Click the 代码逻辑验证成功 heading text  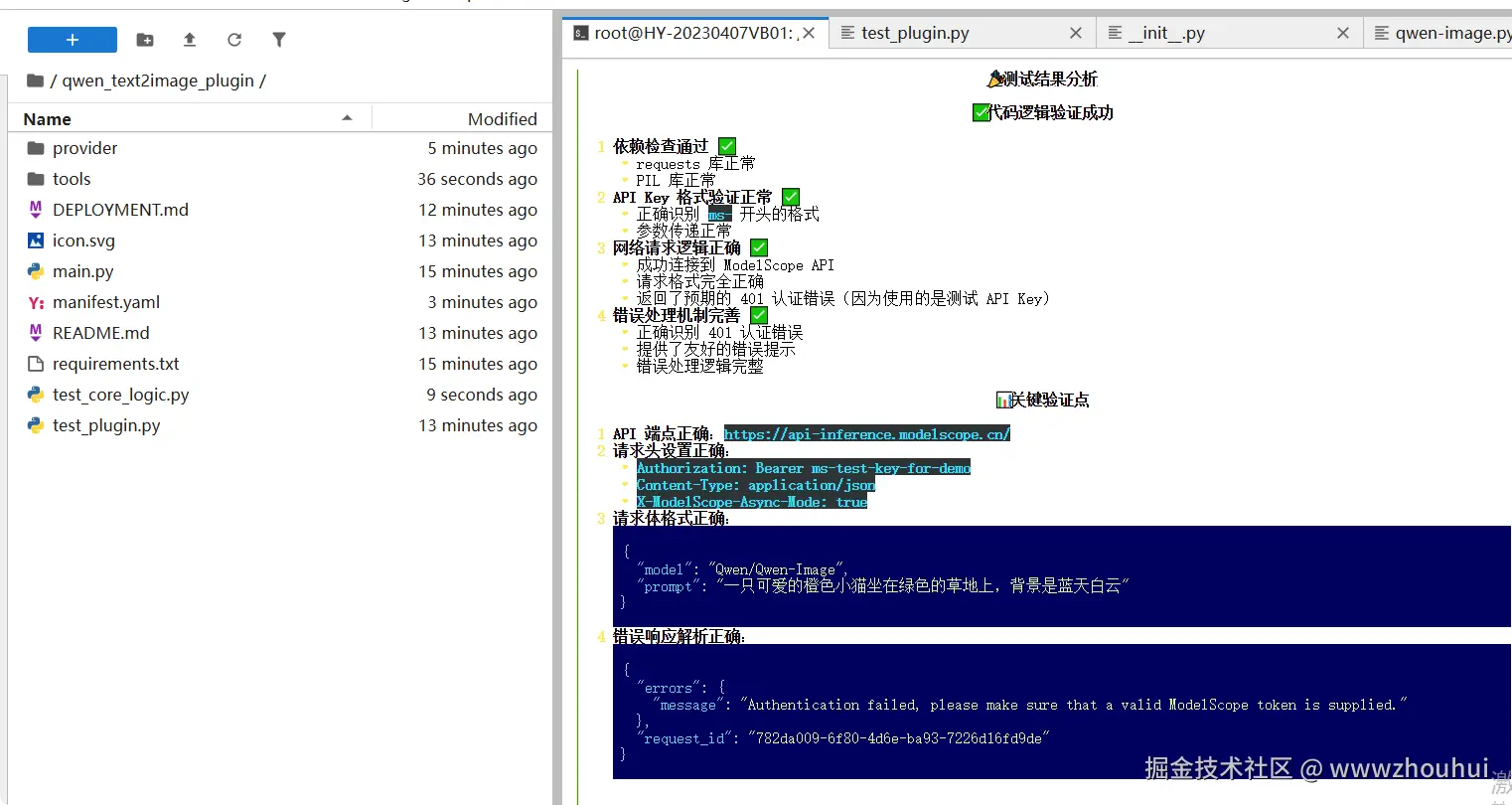point(1051,112)
